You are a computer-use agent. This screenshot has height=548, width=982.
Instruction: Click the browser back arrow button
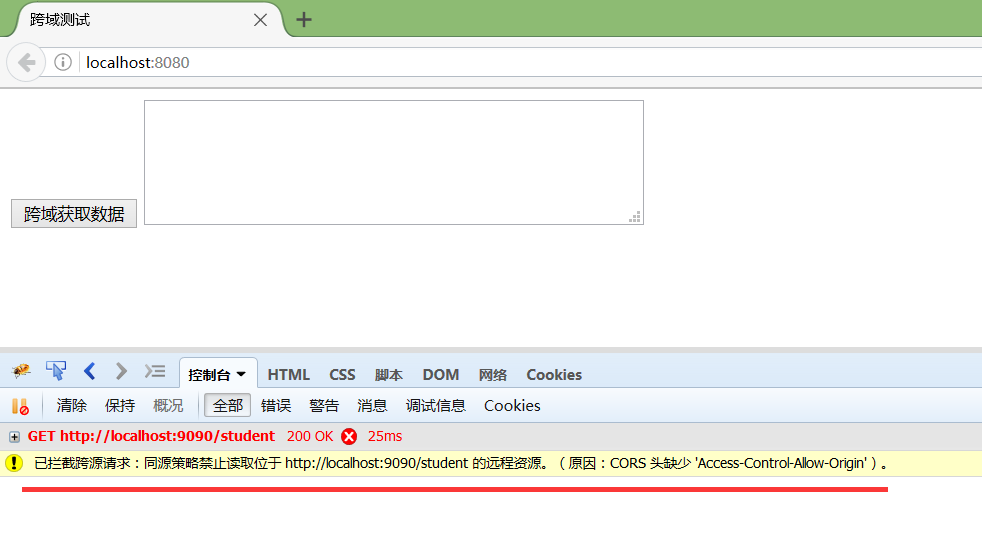(26, 62)
